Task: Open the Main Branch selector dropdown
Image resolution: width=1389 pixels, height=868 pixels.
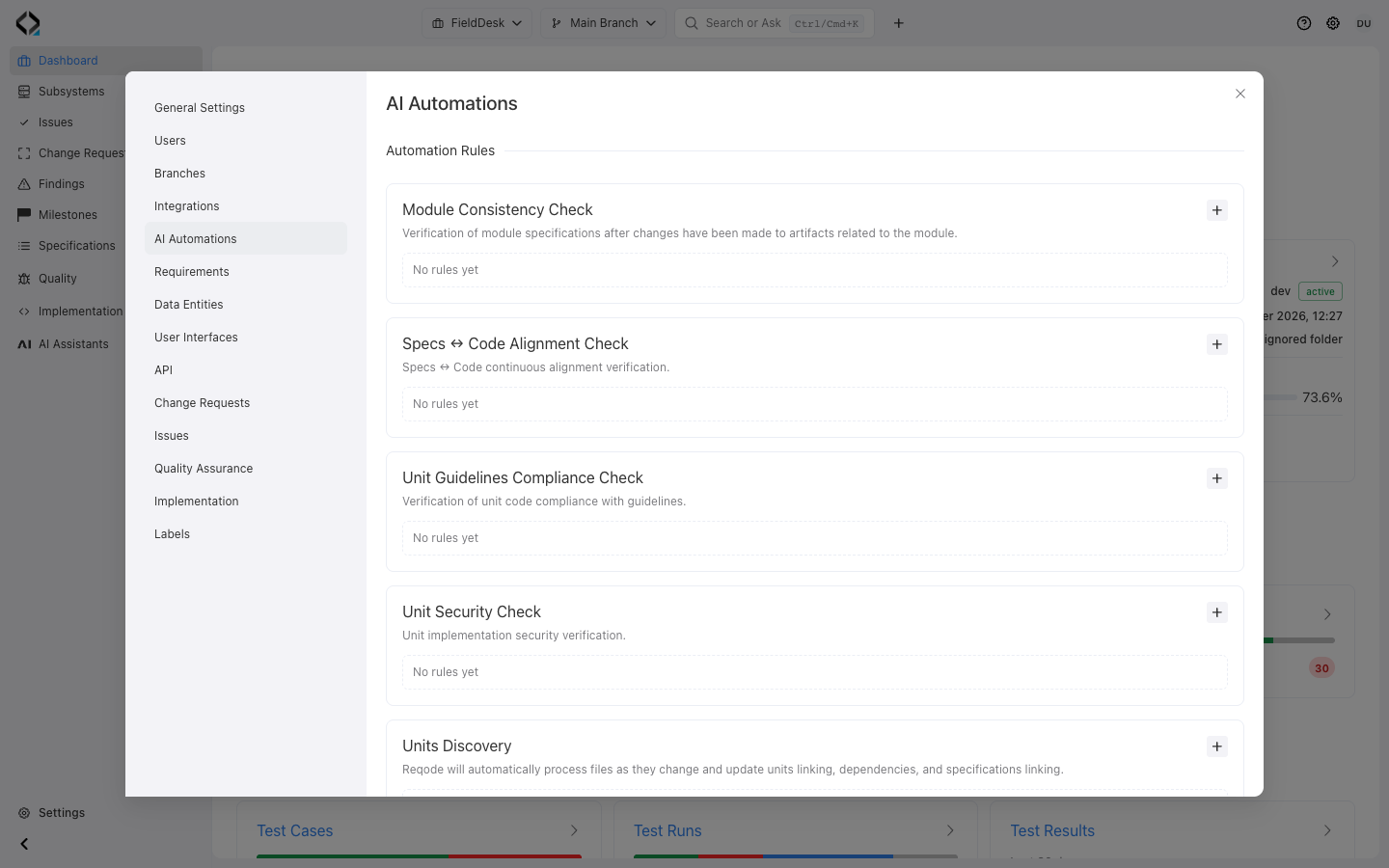Action: coord(603,23)
